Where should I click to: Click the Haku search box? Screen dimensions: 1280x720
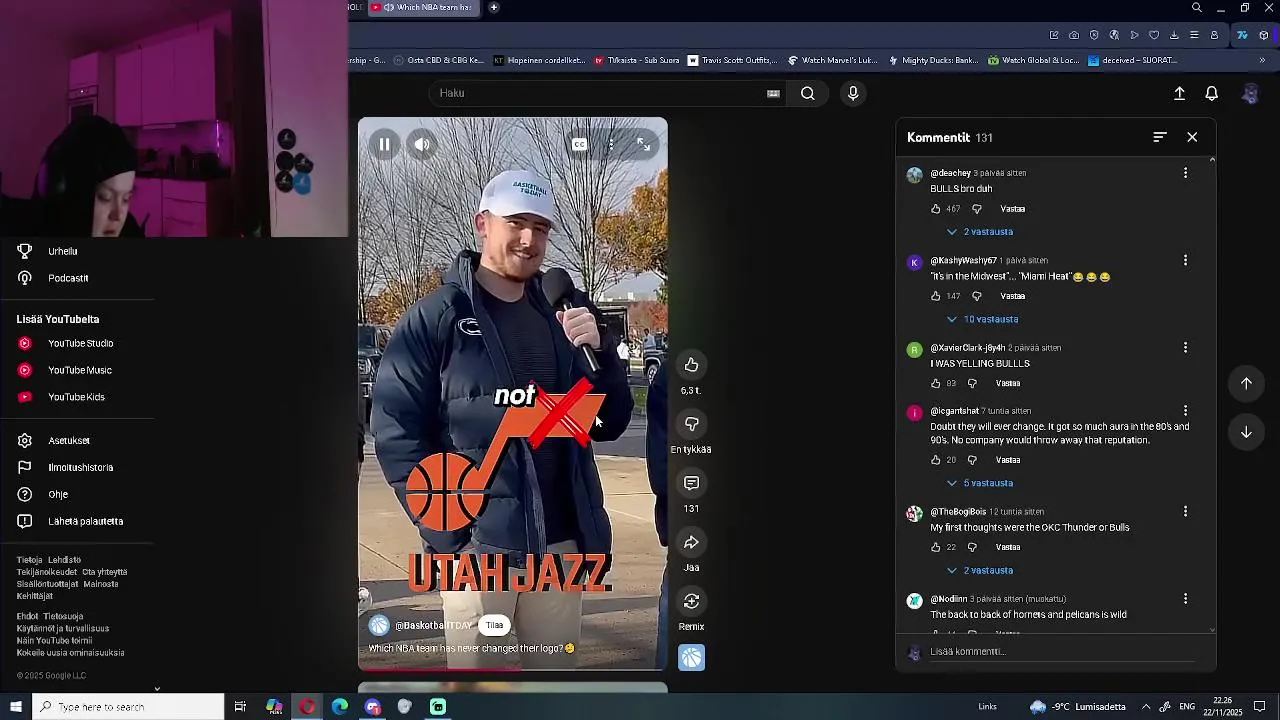(600, 93)
